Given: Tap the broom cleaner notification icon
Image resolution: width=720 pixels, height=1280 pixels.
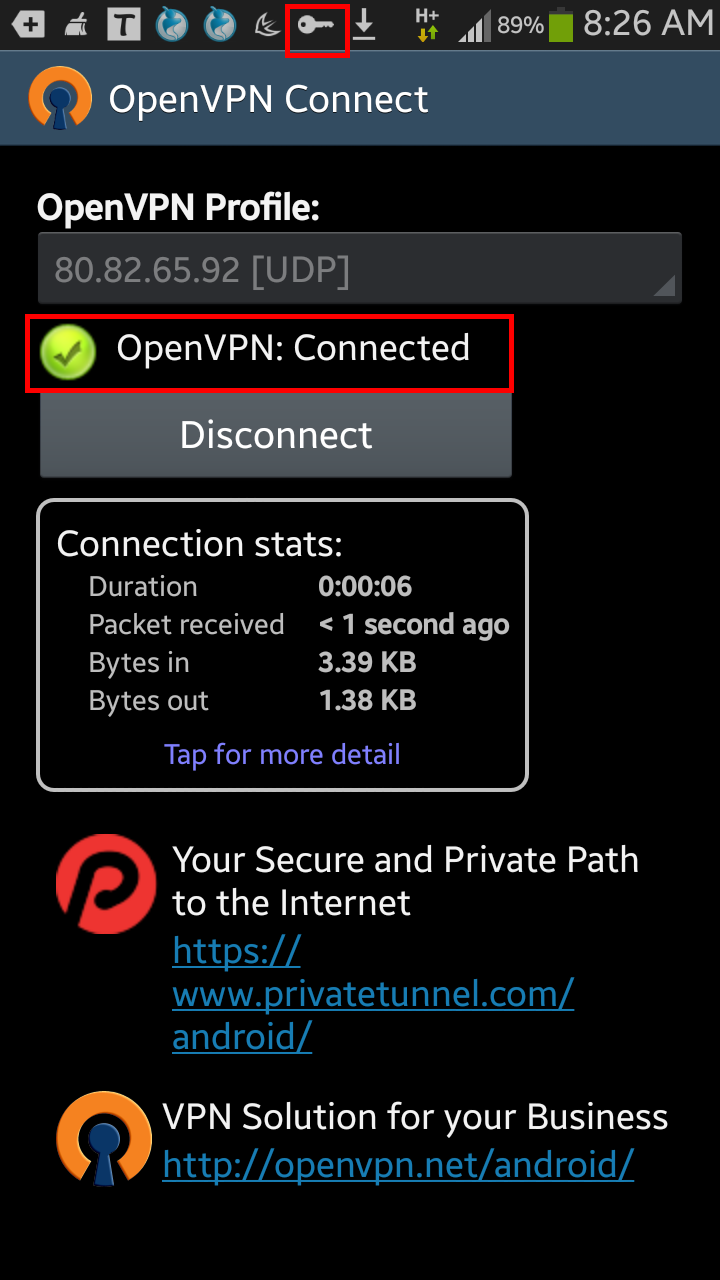Looking at the screenshot, I should [x=75, y=26].
